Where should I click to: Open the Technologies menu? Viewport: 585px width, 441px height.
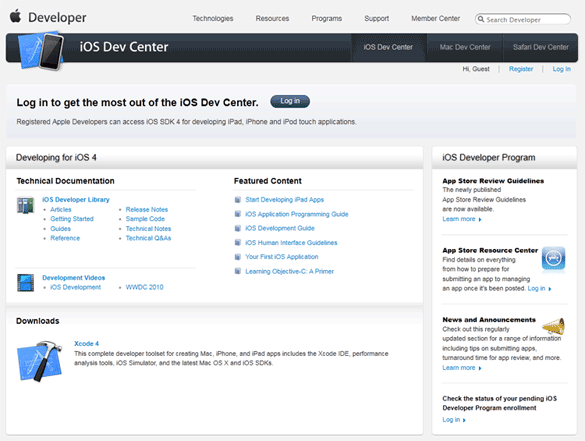[213, 18]
